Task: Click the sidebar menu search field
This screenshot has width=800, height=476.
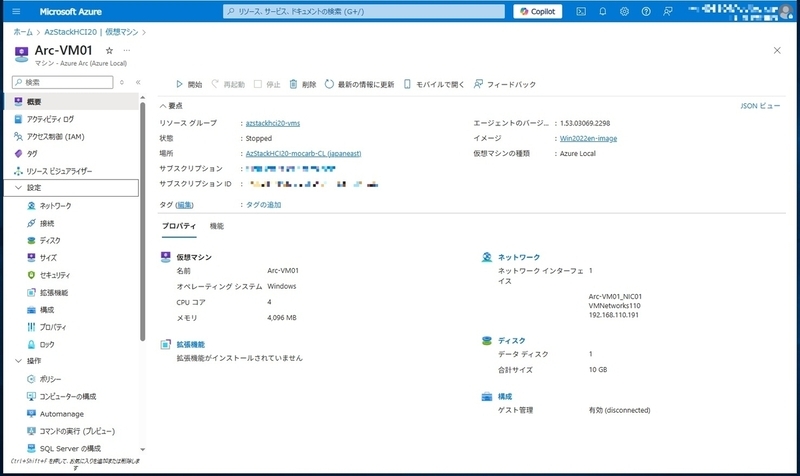Action: click(62, 82)
